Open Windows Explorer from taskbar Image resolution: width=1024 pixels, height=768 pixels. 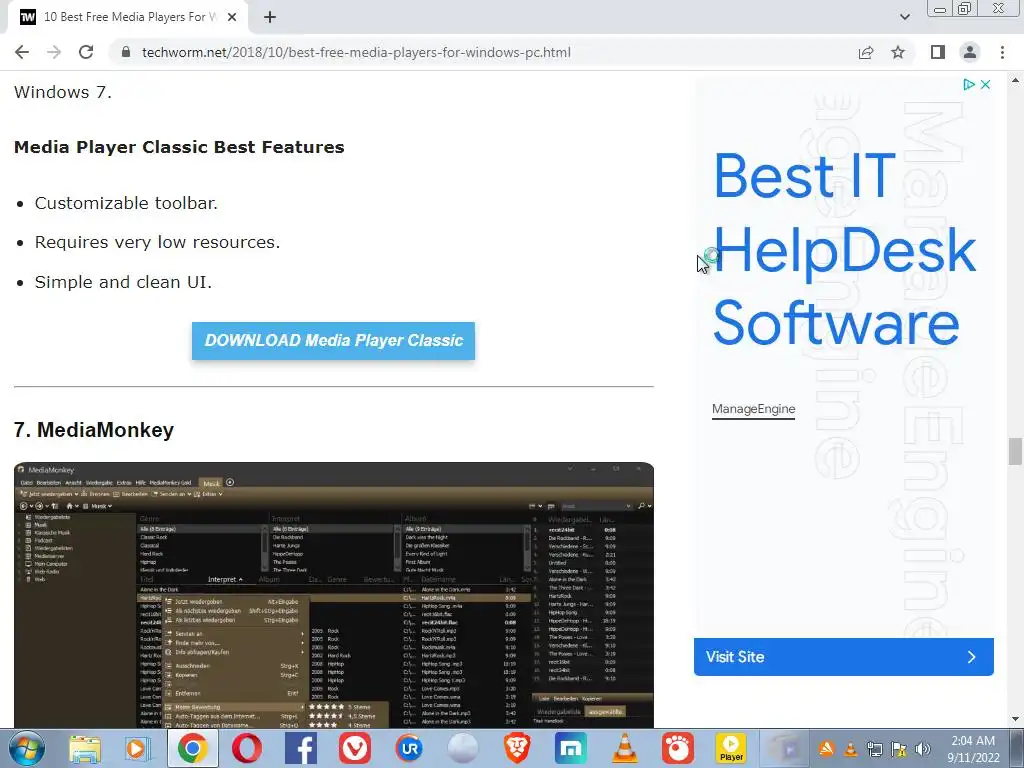click(x=85, y=748)
